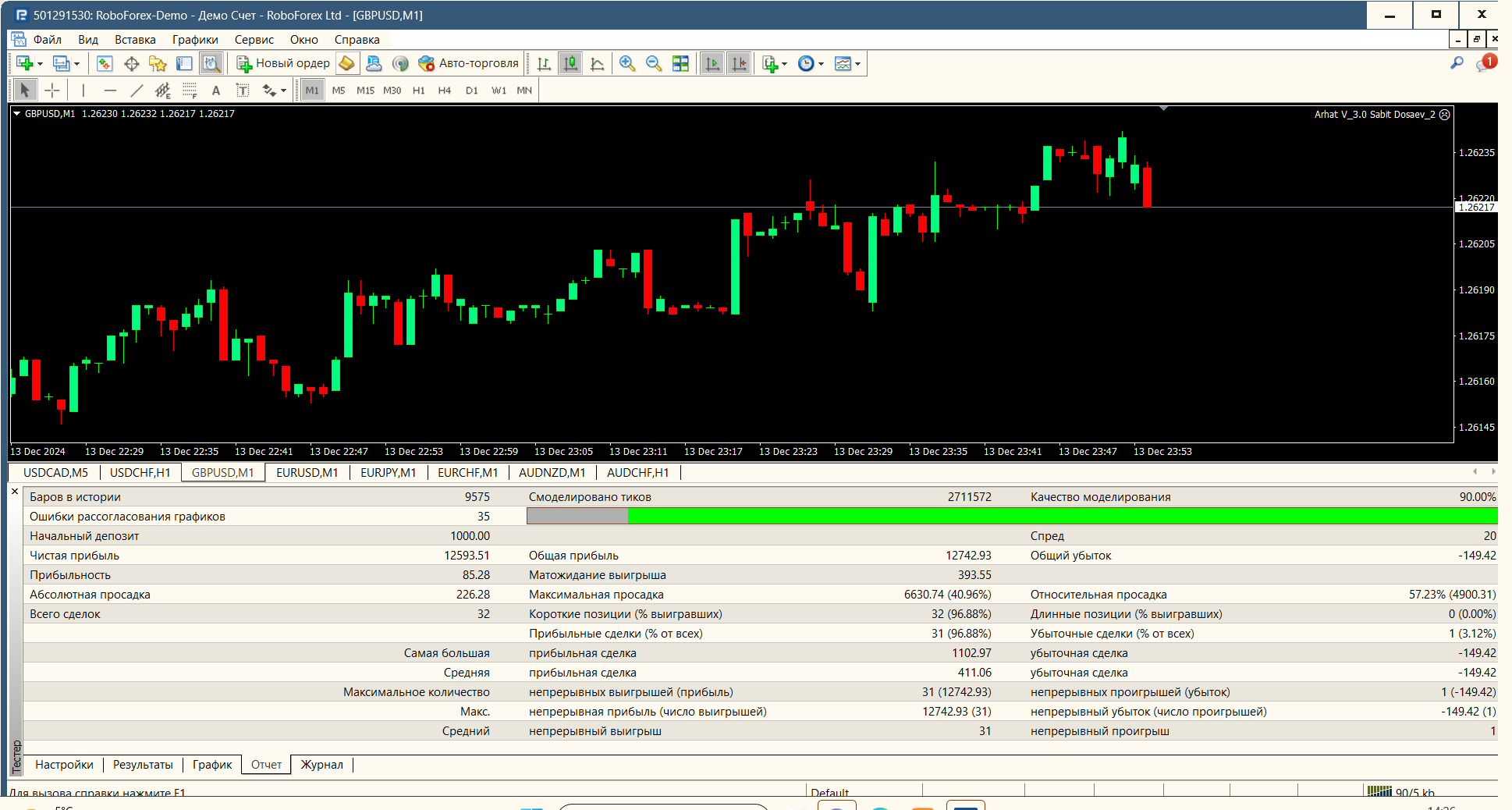Open the Журнал tester tab
Screen dimensions: 1512x810
(322, 765)
